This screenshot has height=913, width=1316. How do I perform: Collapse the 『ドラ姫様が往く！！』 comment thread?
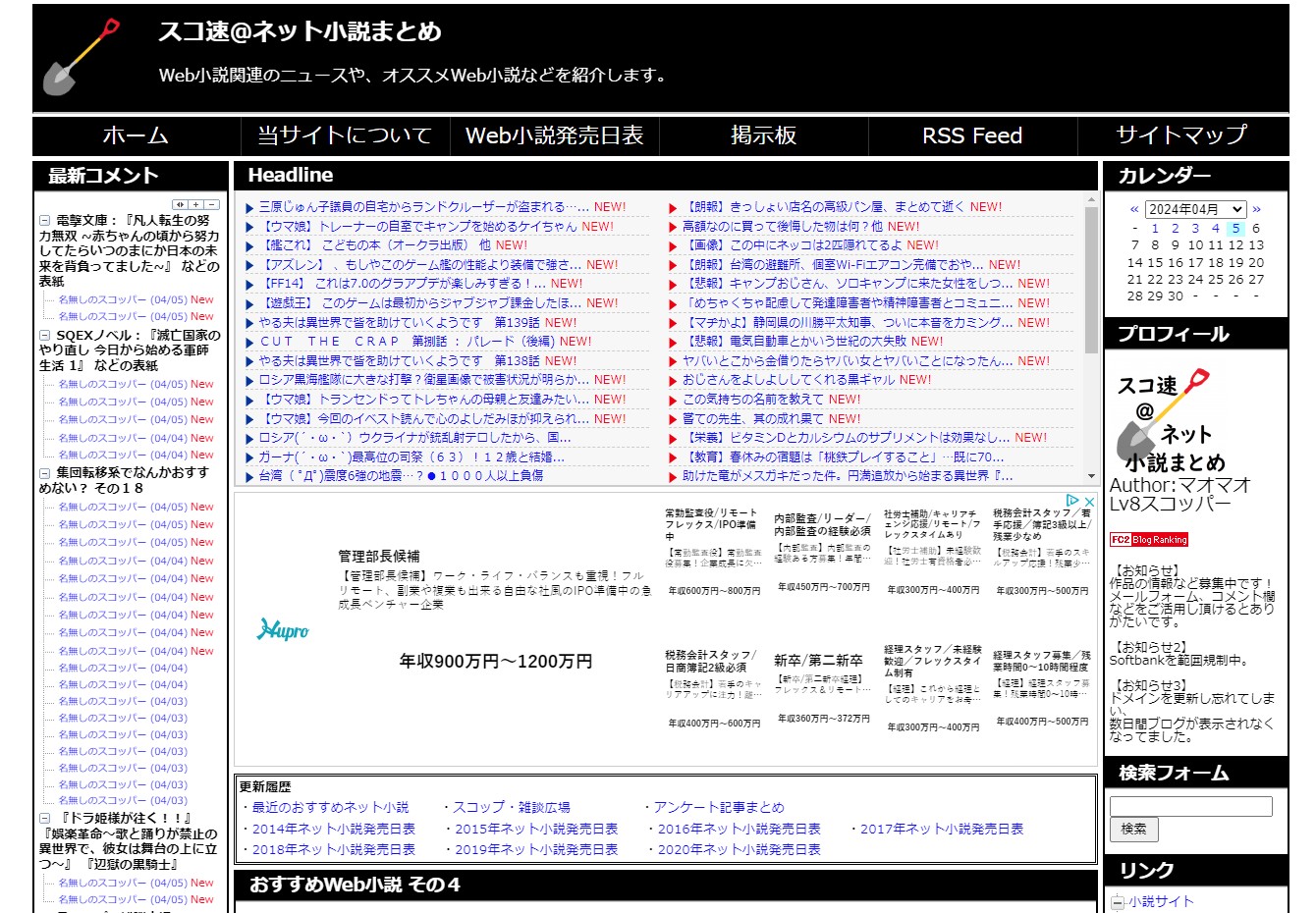click(44, 818)
